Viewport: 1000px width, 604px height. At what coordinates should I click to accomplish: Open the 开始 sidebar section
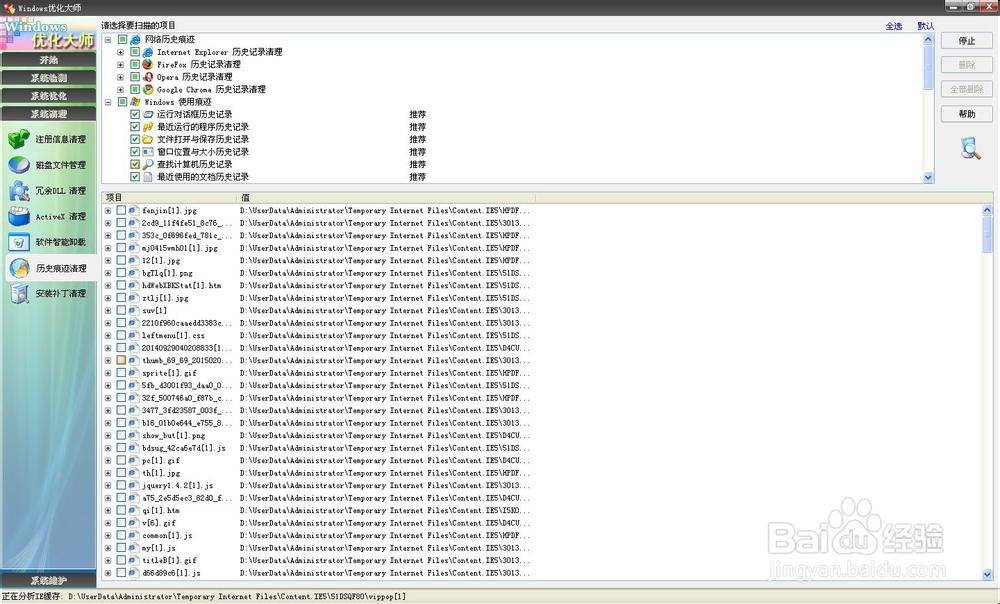pos(48,60)
